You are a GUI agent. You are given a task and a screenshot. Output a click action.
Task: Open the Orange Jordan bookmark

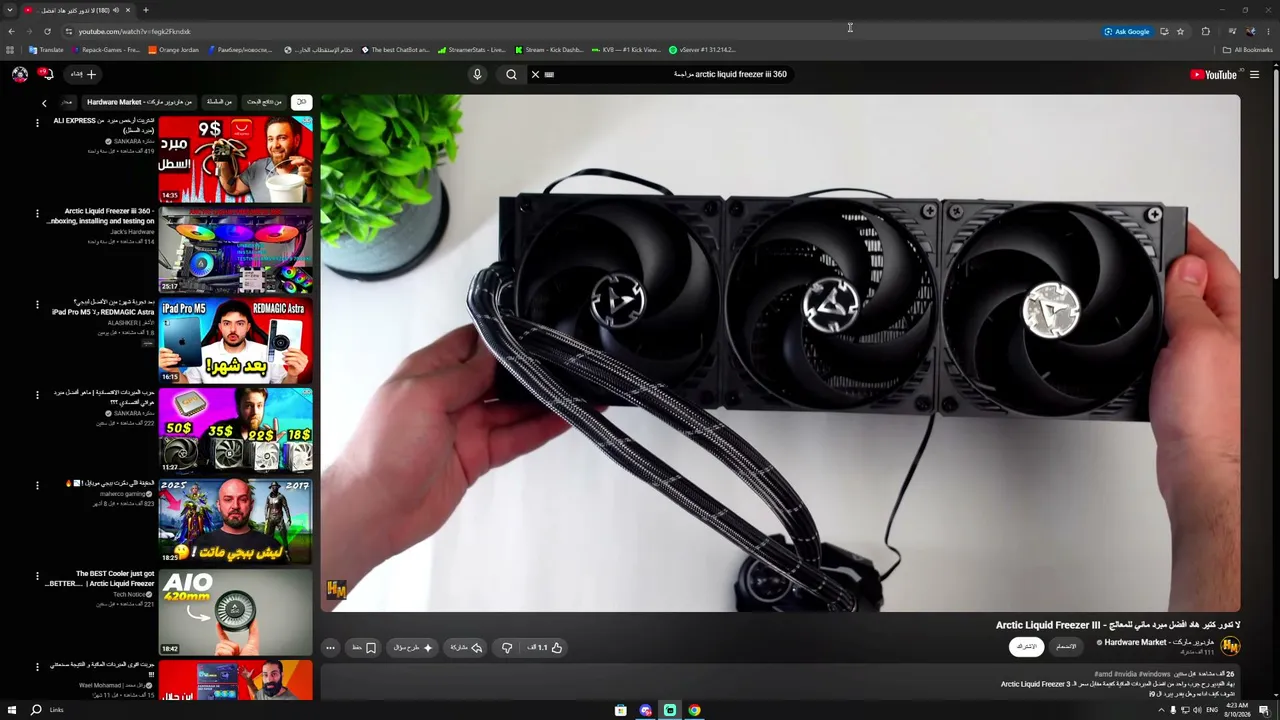click(173, 50)
